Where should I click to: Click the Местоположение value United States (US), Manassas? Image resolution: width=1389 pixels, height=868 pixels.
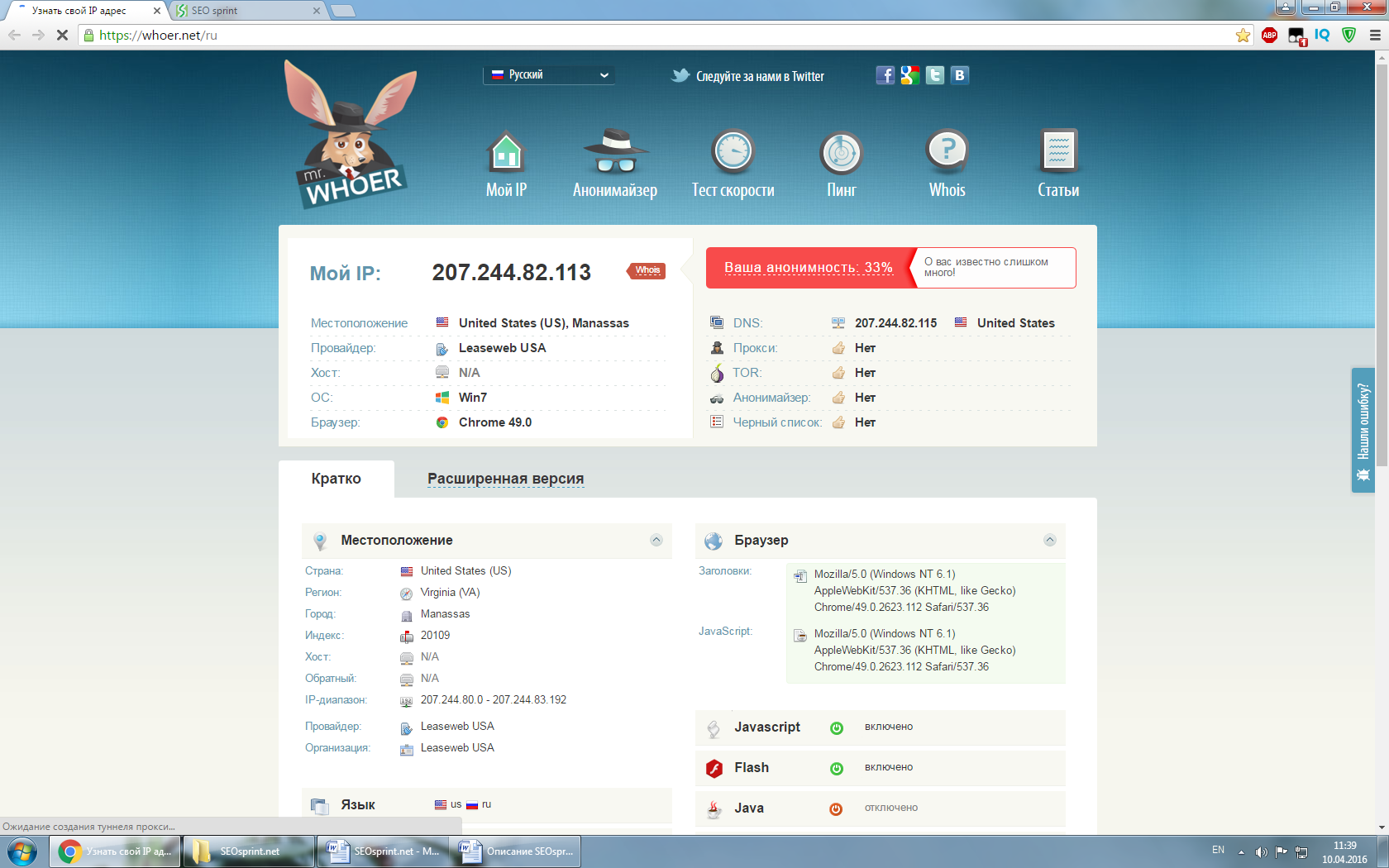click(x=544, y=323)
